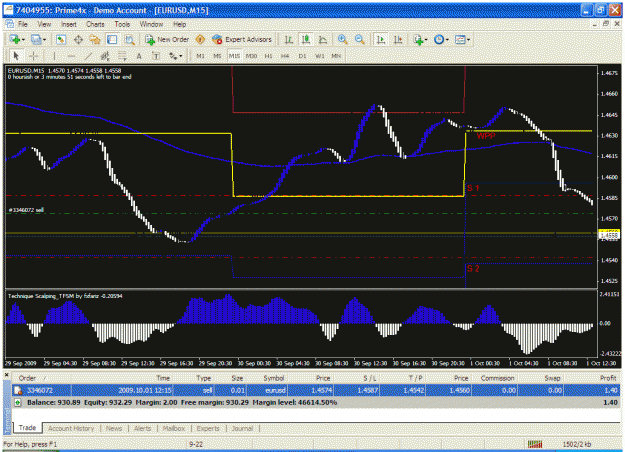Image resolution: width=625 pixels, height=452 pixels.
Task: Open the Tools menu
Action: [x=122, y=24]
